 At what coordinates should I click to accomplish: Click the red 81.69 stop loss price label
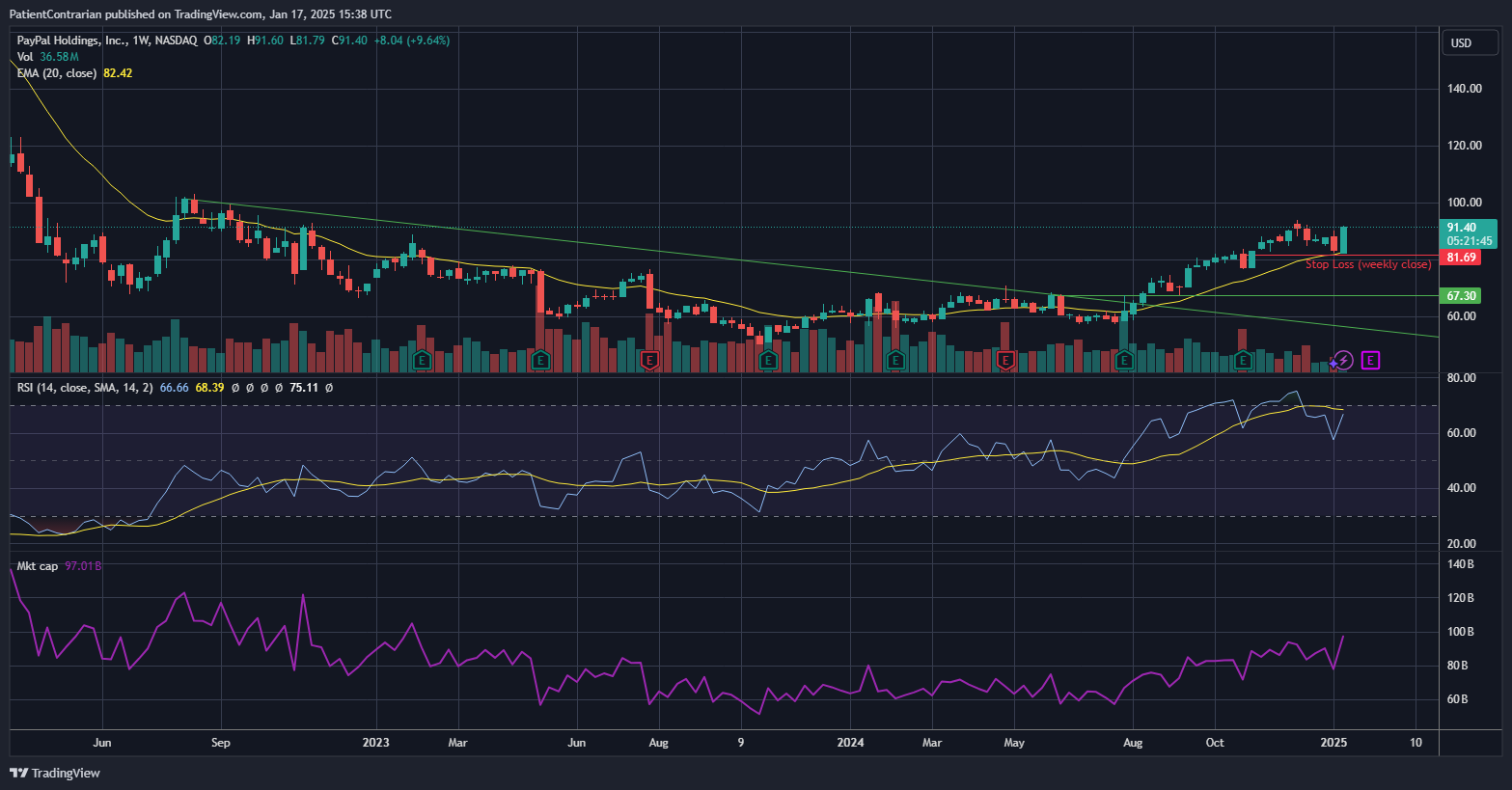1462,258
